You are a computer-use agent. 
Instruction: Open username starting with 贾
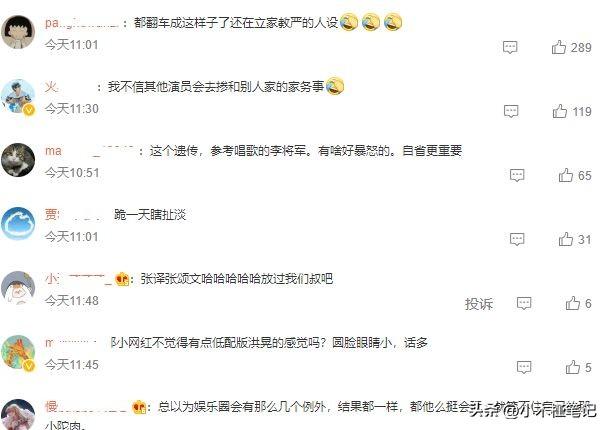coord(74,214)
